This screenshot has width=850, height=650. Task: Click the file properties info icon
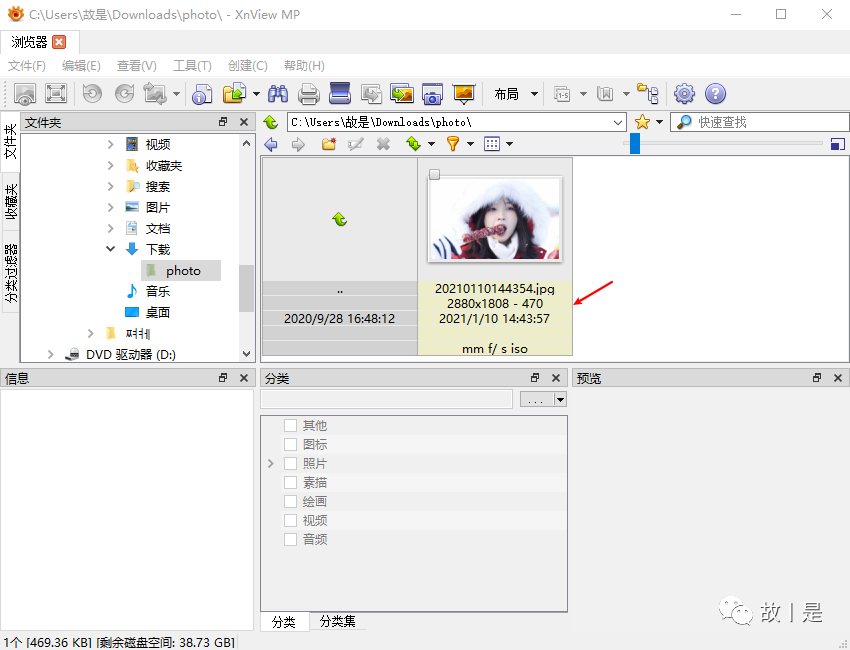(202, 94)
